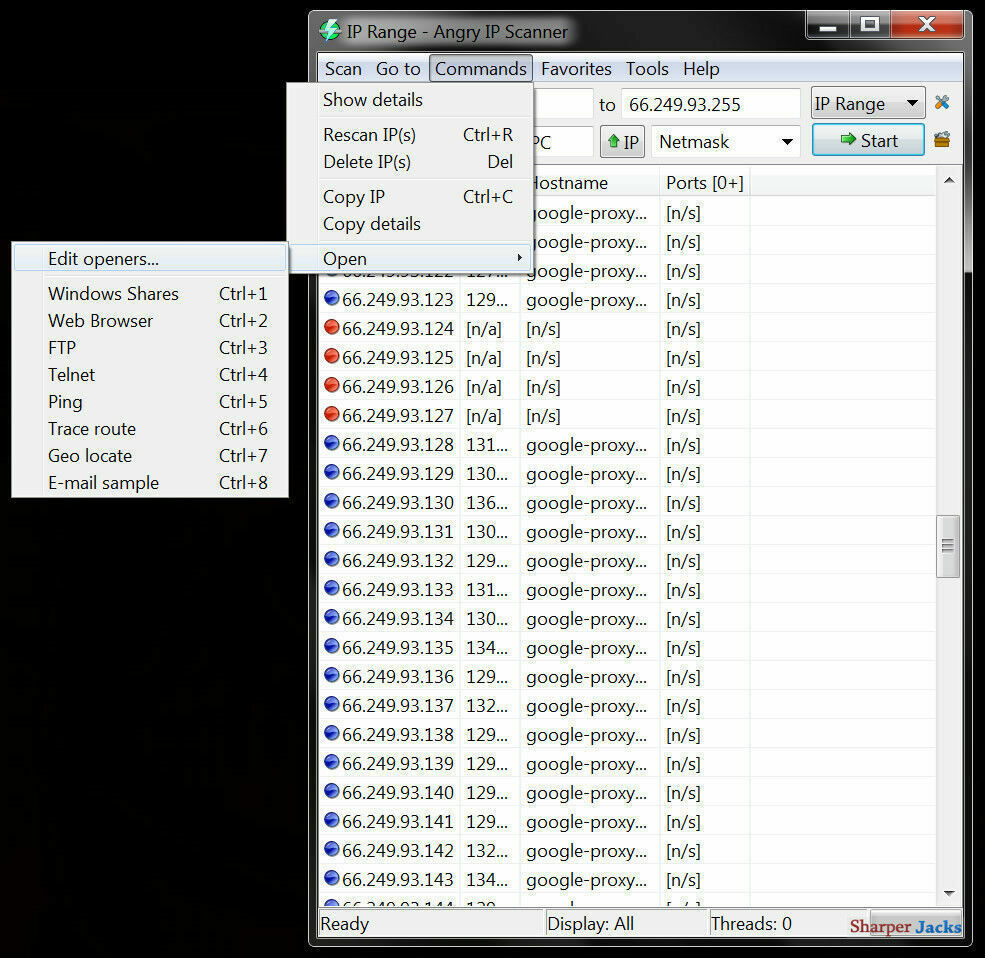Image resolution: width=985 pixels, height=958 pixels.
Task: Open the Favorites menu
Action: (x=576, y=68)
